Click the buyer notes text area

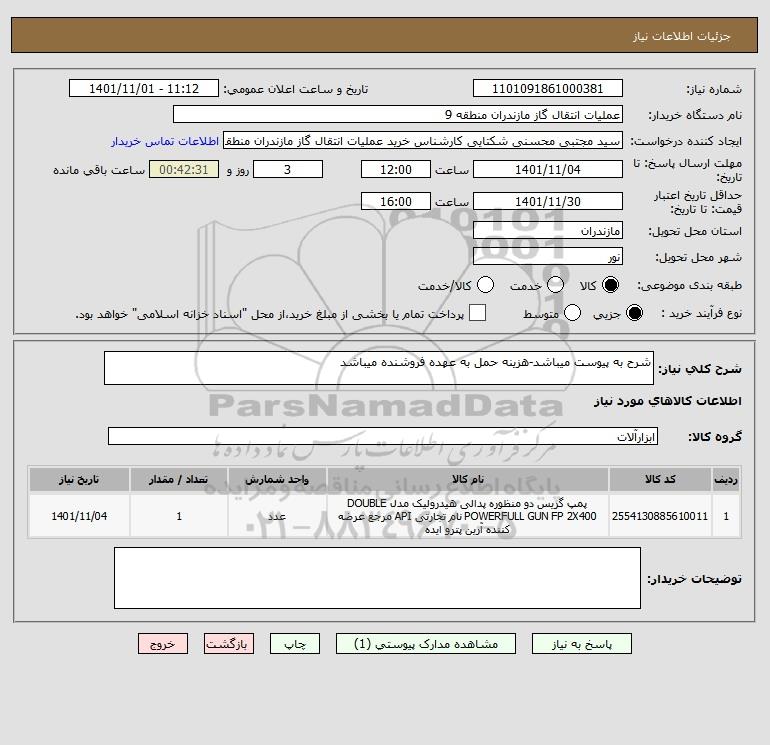click(x=377, y=578)
